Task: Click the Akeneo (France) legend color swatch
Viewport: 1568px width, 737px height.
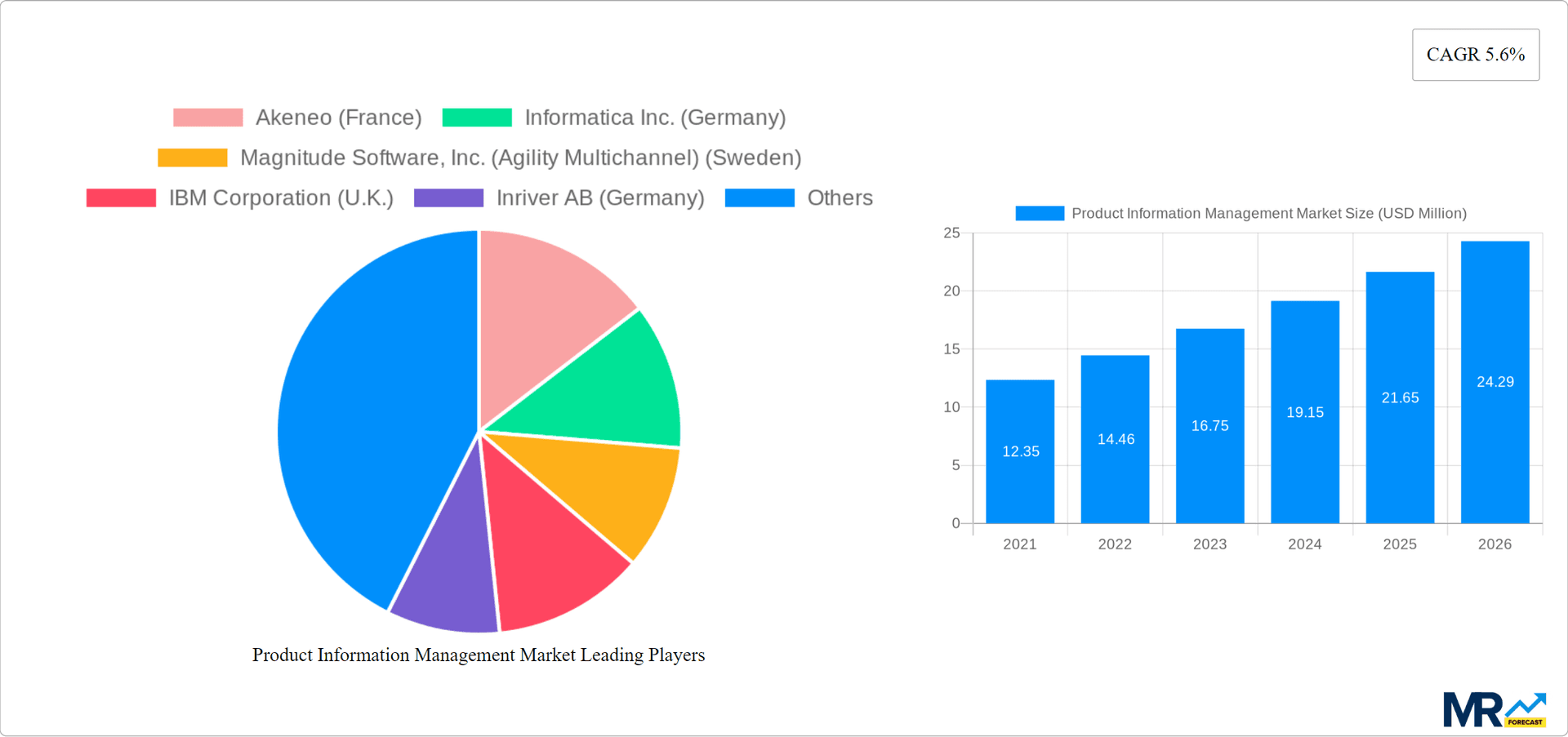Action: click(x=207, y=117)
